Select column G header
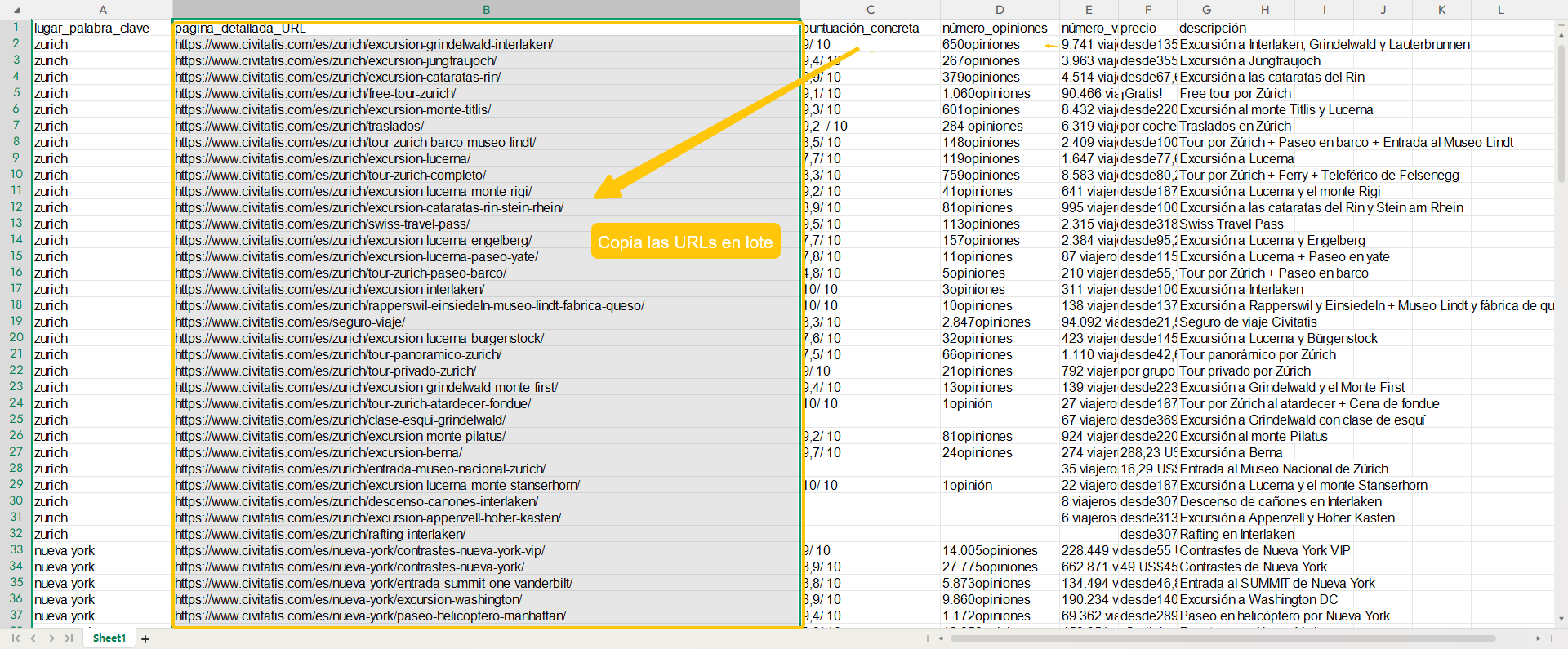The height and width of the screenshot is (649, 1568). pyautogui.click(x=1207, y=10)
